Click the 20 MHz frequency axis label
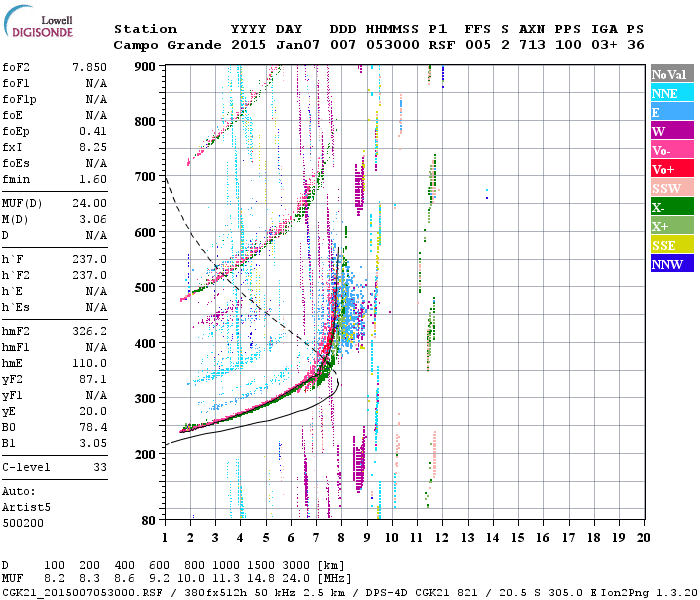The height and width of the screenshot is (600, 700). (x=643, y=538)
